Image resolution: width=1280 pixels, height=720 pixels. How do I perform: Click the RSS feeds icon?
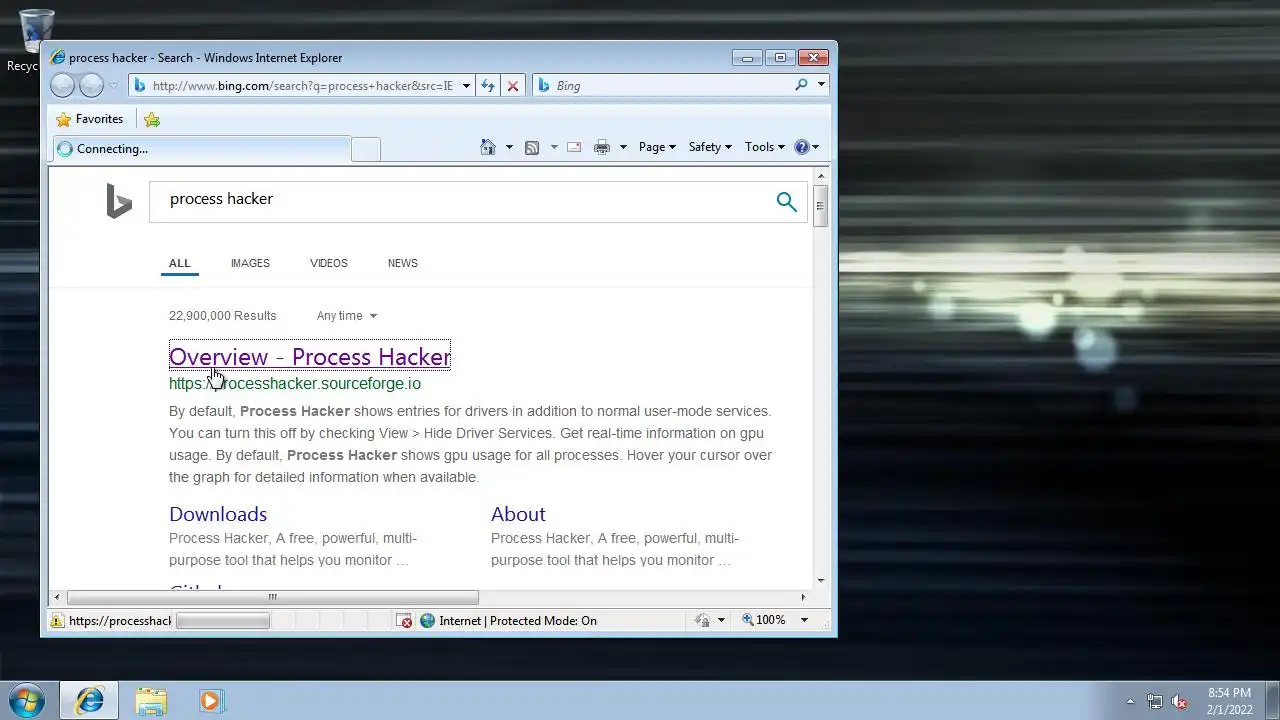pos(532,147)
